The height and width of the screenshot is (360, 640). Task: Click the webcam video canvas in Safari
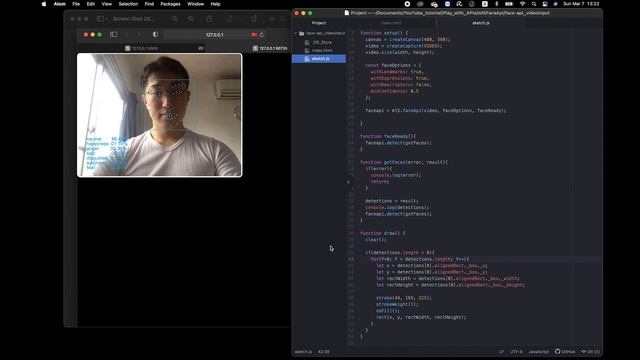pos(160,115)
